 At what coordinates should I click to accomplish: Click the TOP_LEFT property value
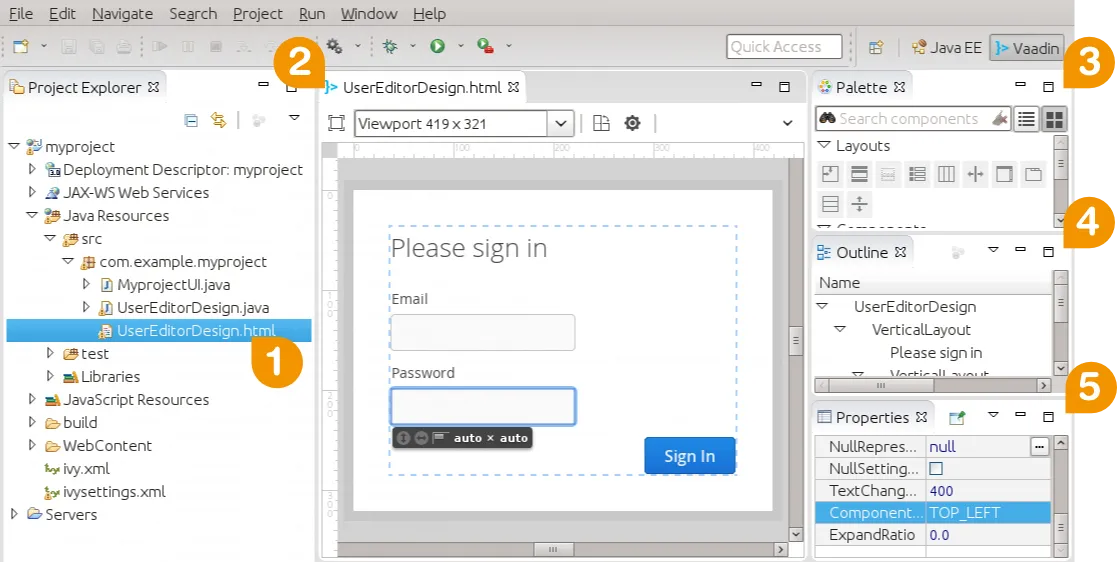tap(988, 513)
